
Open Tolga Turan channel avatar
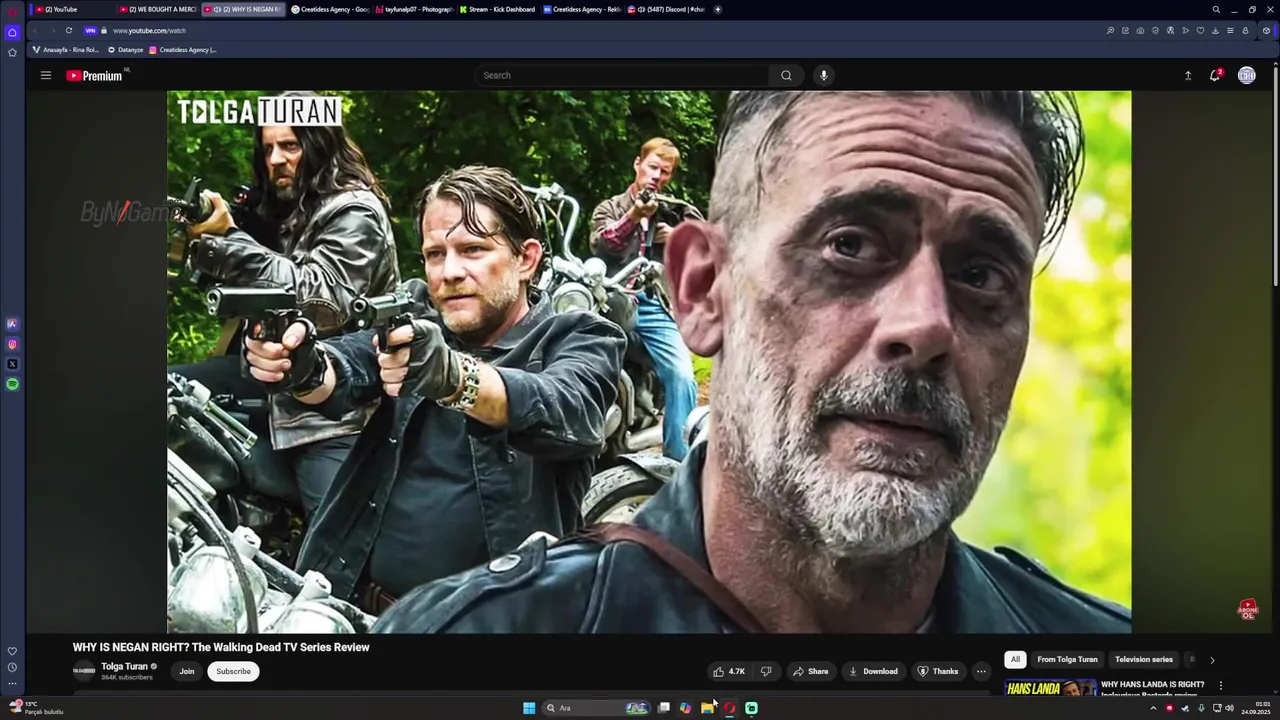[84, 671]
